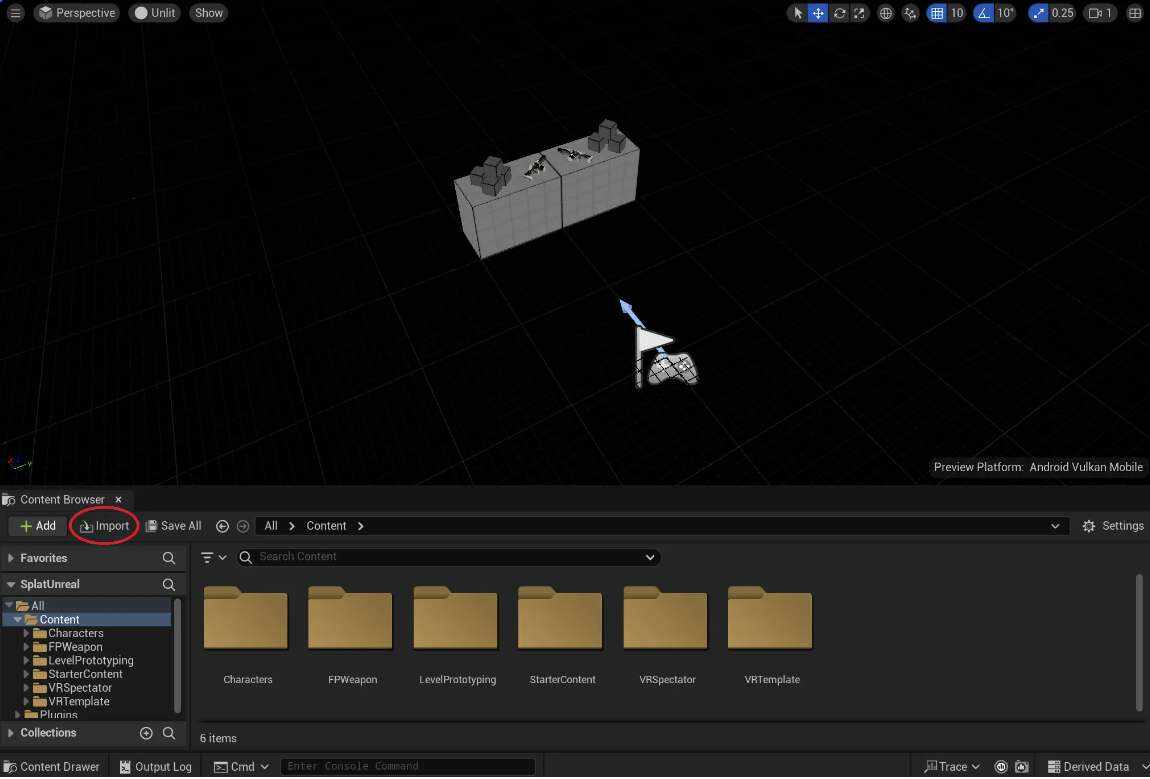This screenshot has height=779, width=1150.
Task: Open the Perspective view mode dropdown
Action: (77, 13)
